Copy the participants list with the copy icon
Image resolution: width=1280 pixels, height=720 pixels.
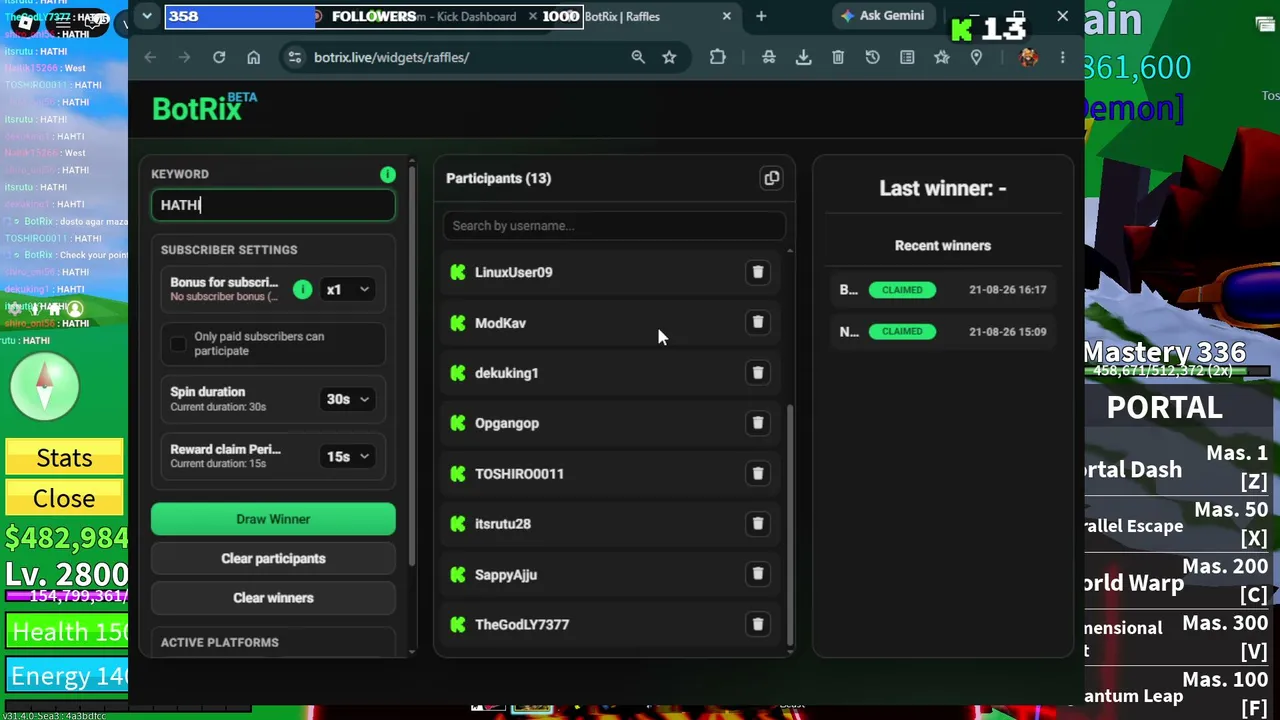click(x=771, y=178)
